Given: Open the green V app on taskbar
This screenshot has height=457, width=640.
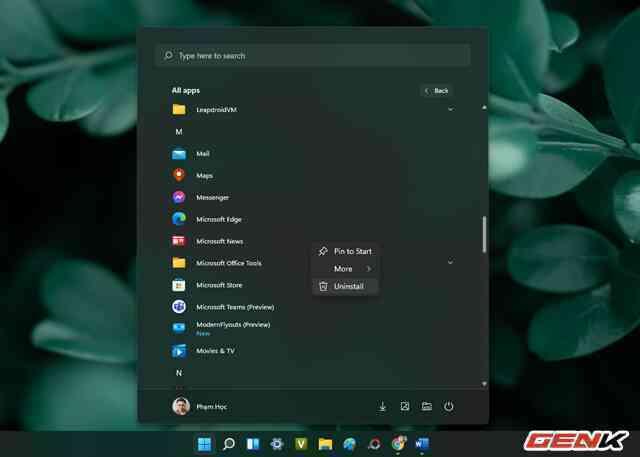Looking at the screenshot, I should pyautogui.click(x=301, y=444).
